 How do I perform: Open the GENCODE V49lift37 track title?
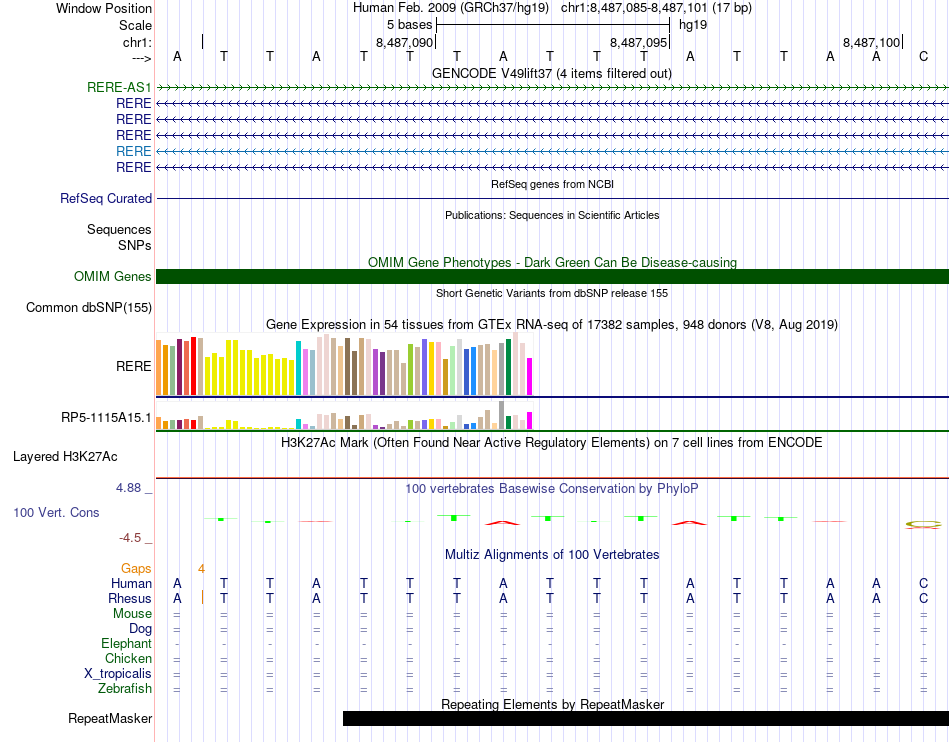click(551, 73)
